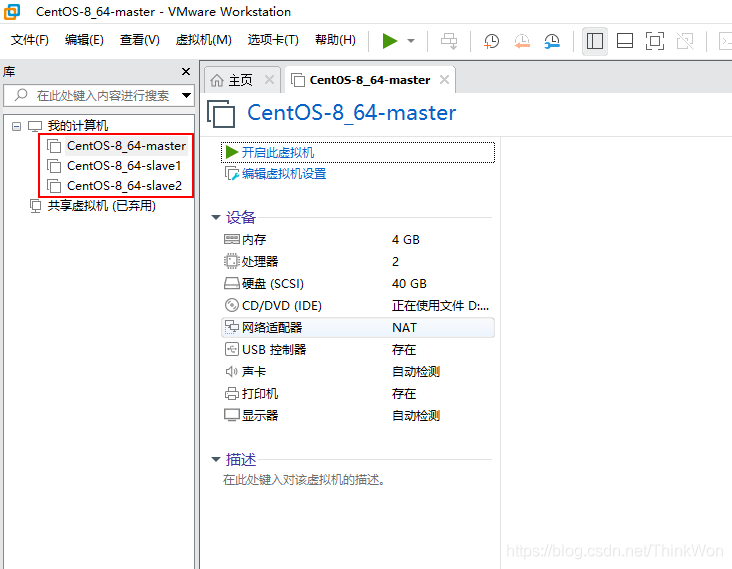Viewport: 732px width, 569px height.
Task: Click the 声卡 sound card row
Action: coord(358,372)
